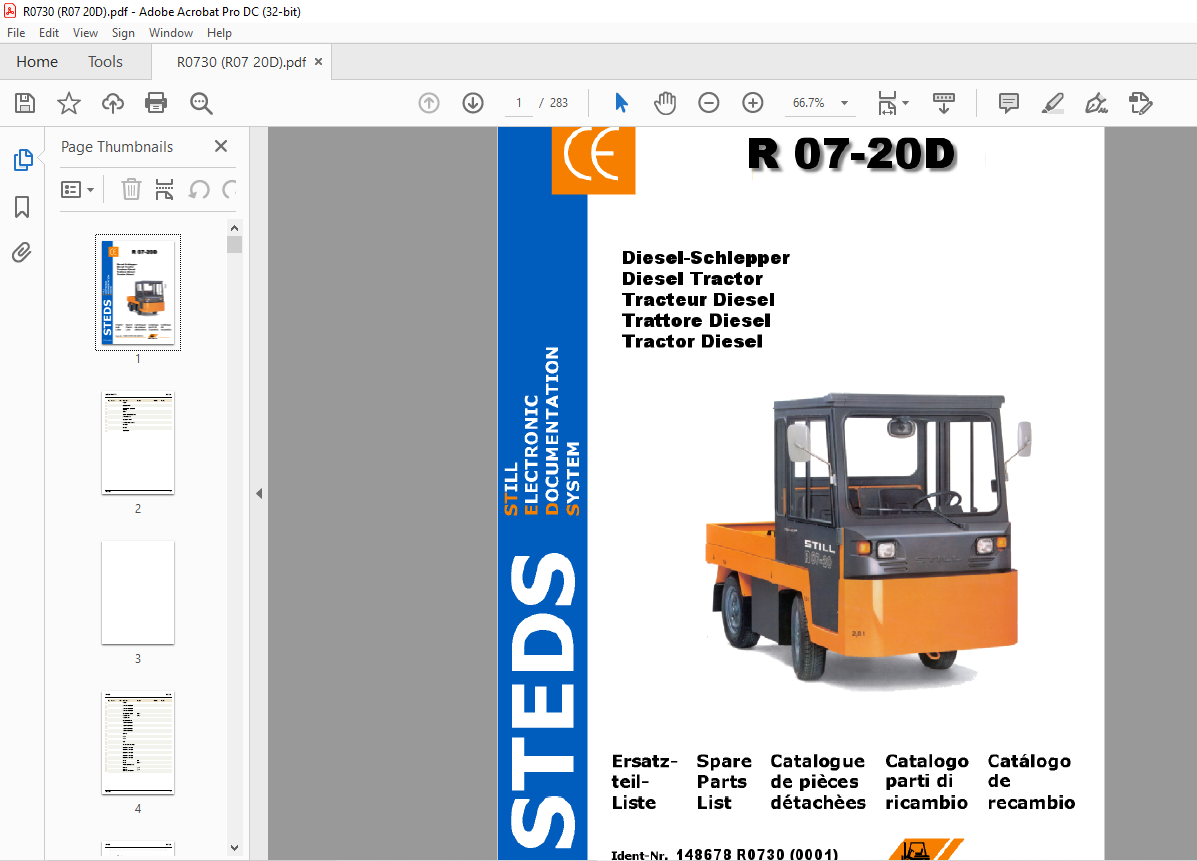1197x861 pixels.
Task: Close the Page Thumbnails panel
Action: (x=221, y=146)
